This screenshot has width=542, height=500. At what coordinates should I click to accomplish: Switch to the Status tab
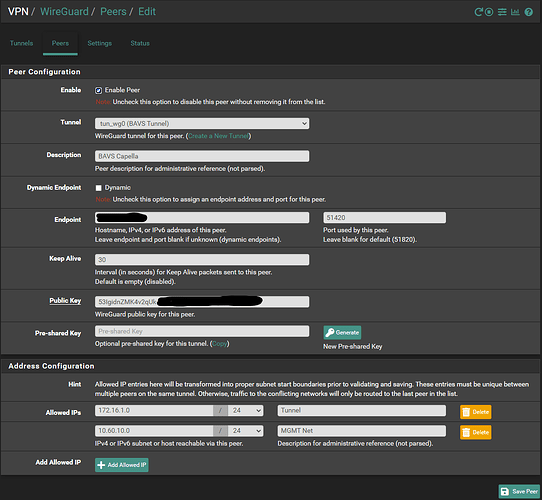pos(140,43)
